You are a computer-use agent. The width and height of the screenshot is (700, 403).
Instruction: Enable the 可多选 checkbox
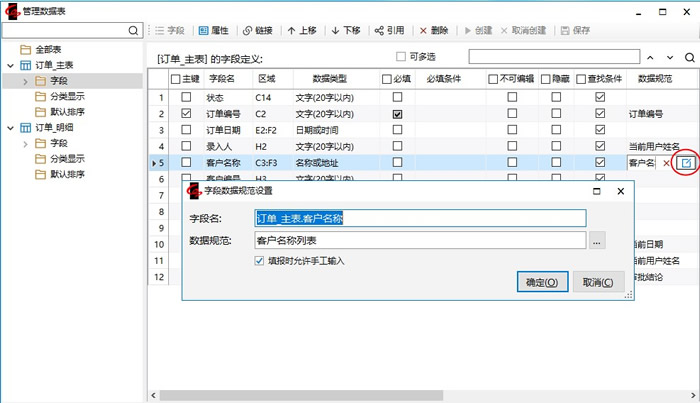402,57
